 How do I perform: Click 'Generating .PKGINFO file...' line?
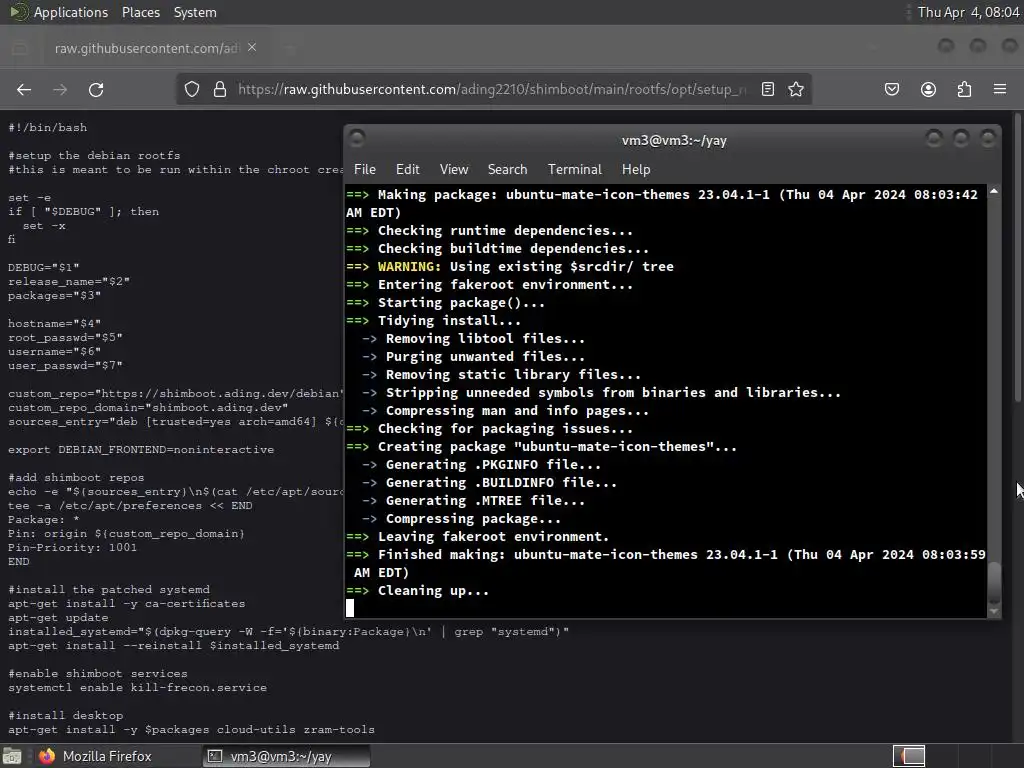493,464
